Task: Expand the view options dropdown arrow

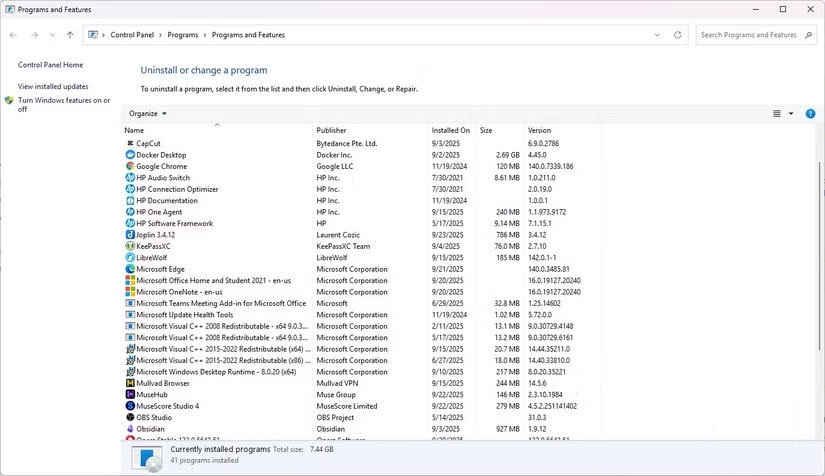Action: [x=791, y=114]
